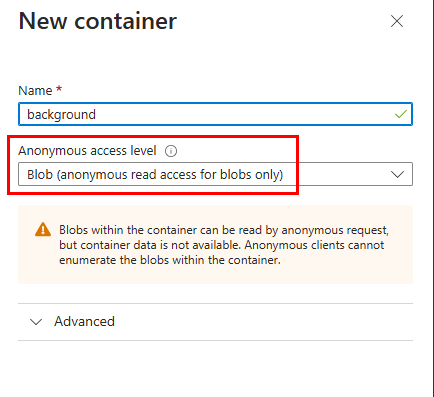Click the "Name" field label

click(35, 91)
